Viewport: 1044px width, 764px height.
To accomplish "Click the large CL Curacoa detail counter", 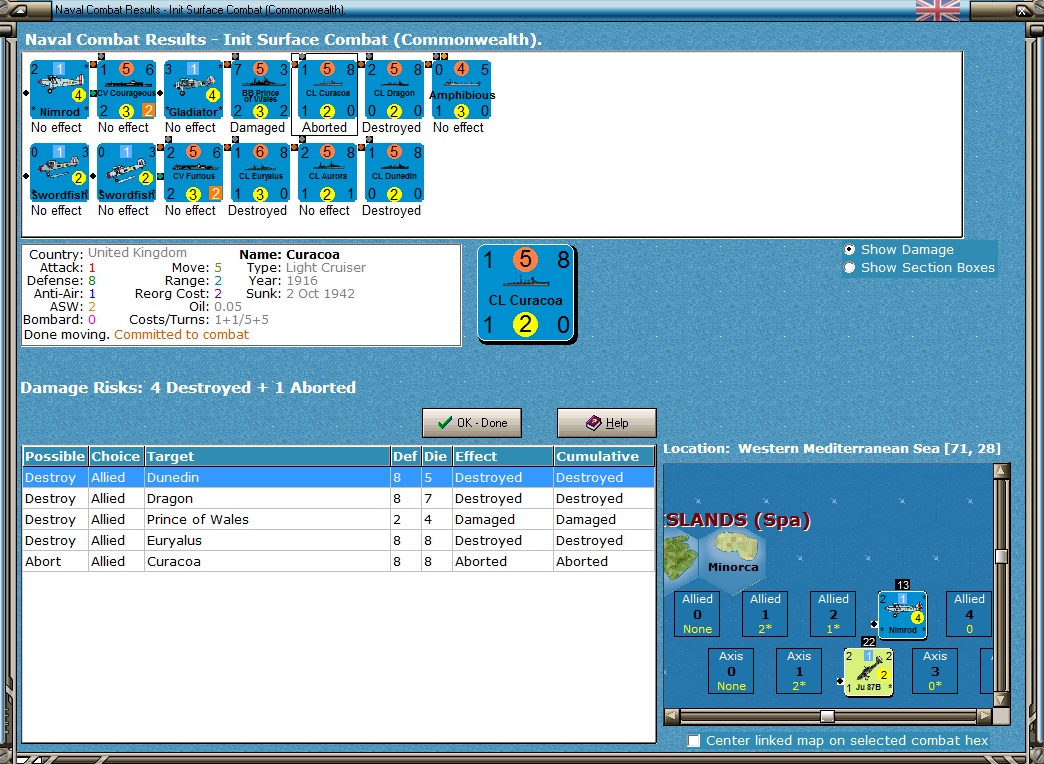I will (x=527, y=294).
